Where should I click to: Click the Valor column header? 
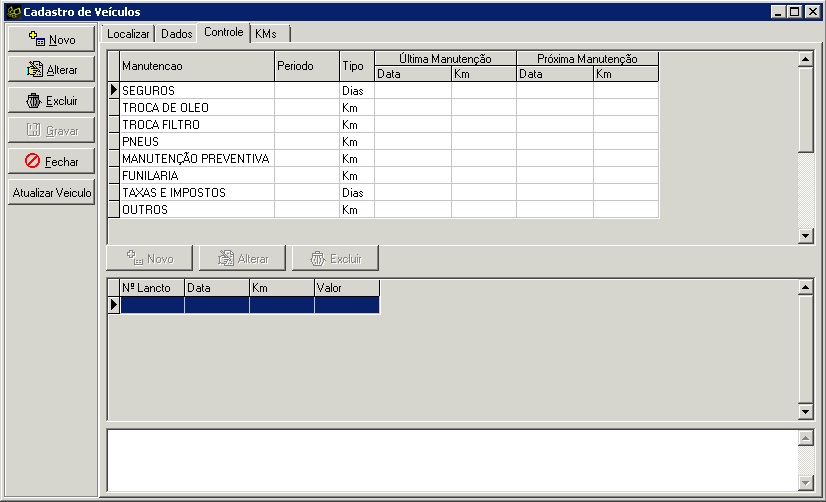[346, 288]
